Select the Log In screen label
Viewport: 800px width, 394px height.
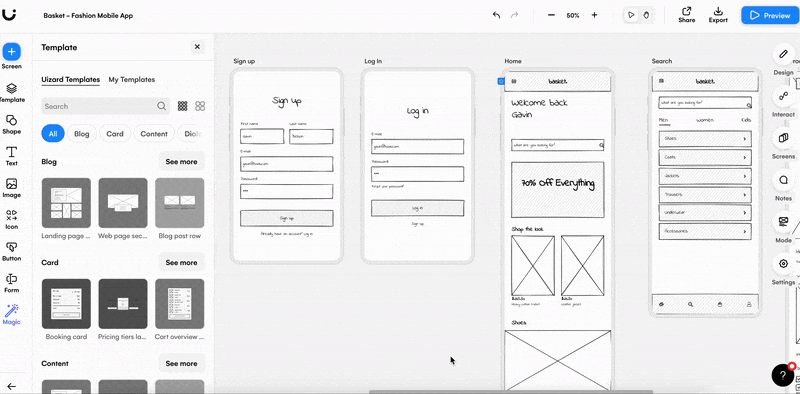[373, 61]
